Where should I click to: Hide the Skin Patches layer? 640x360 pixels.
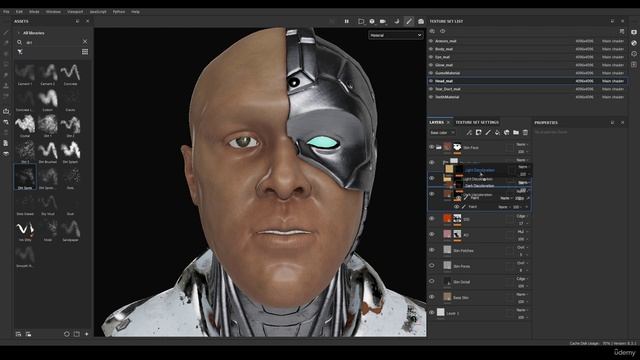pos(431,250)
